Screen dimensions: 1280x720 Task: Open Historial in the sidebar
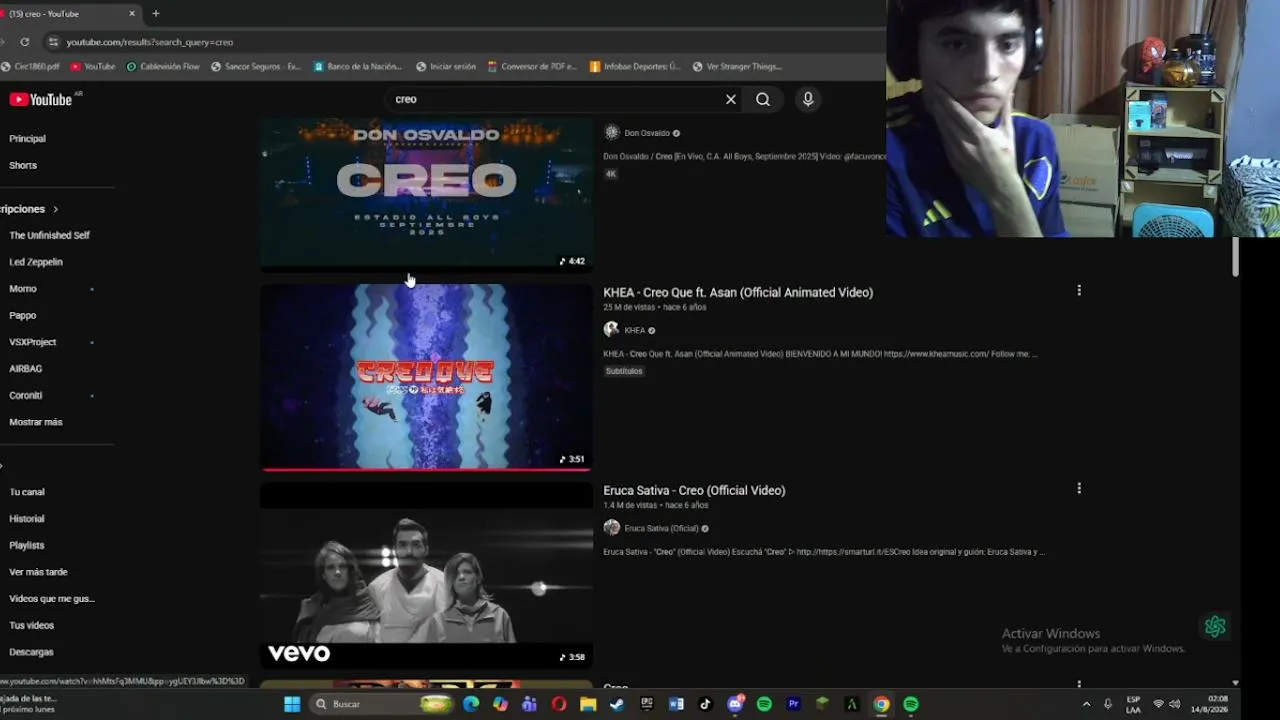coord(27,519)
